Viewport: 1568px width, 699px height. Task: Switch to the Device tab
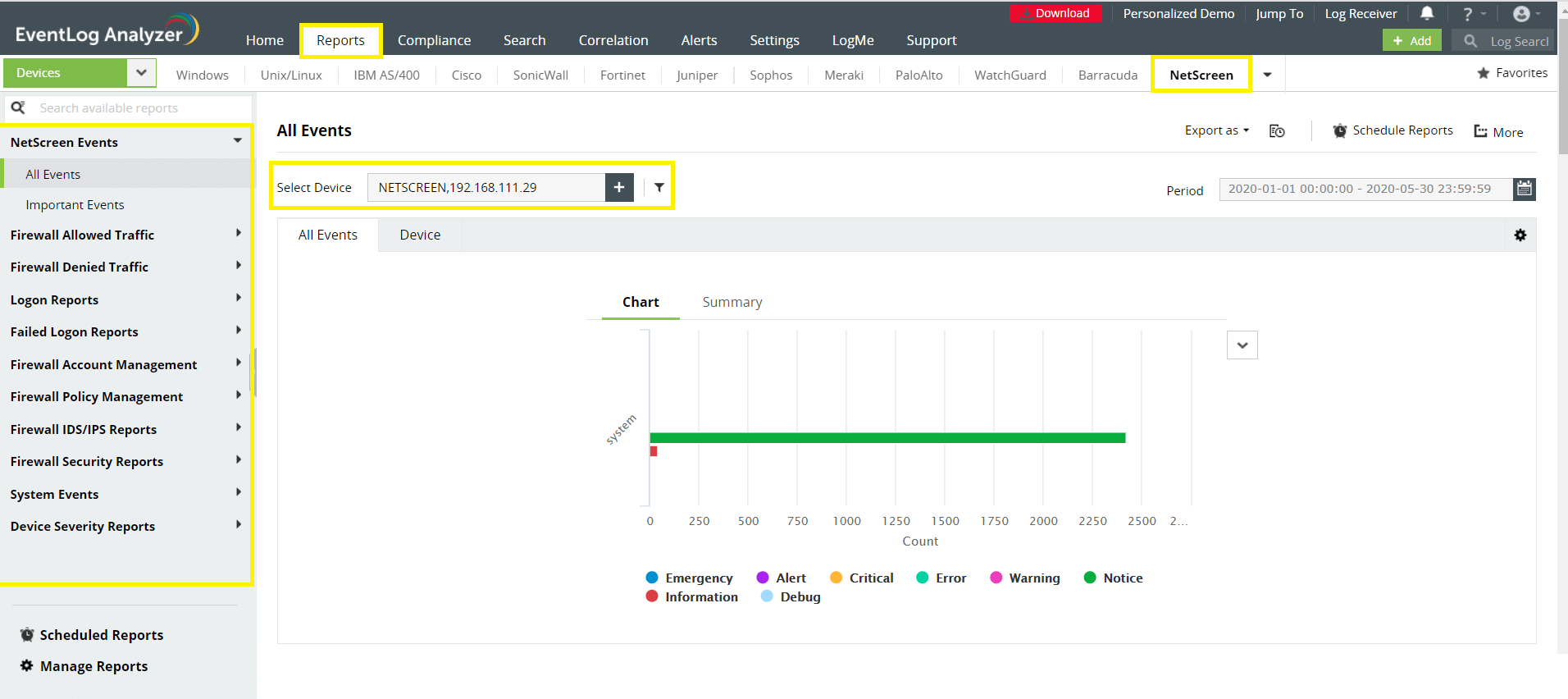(420, 235)
